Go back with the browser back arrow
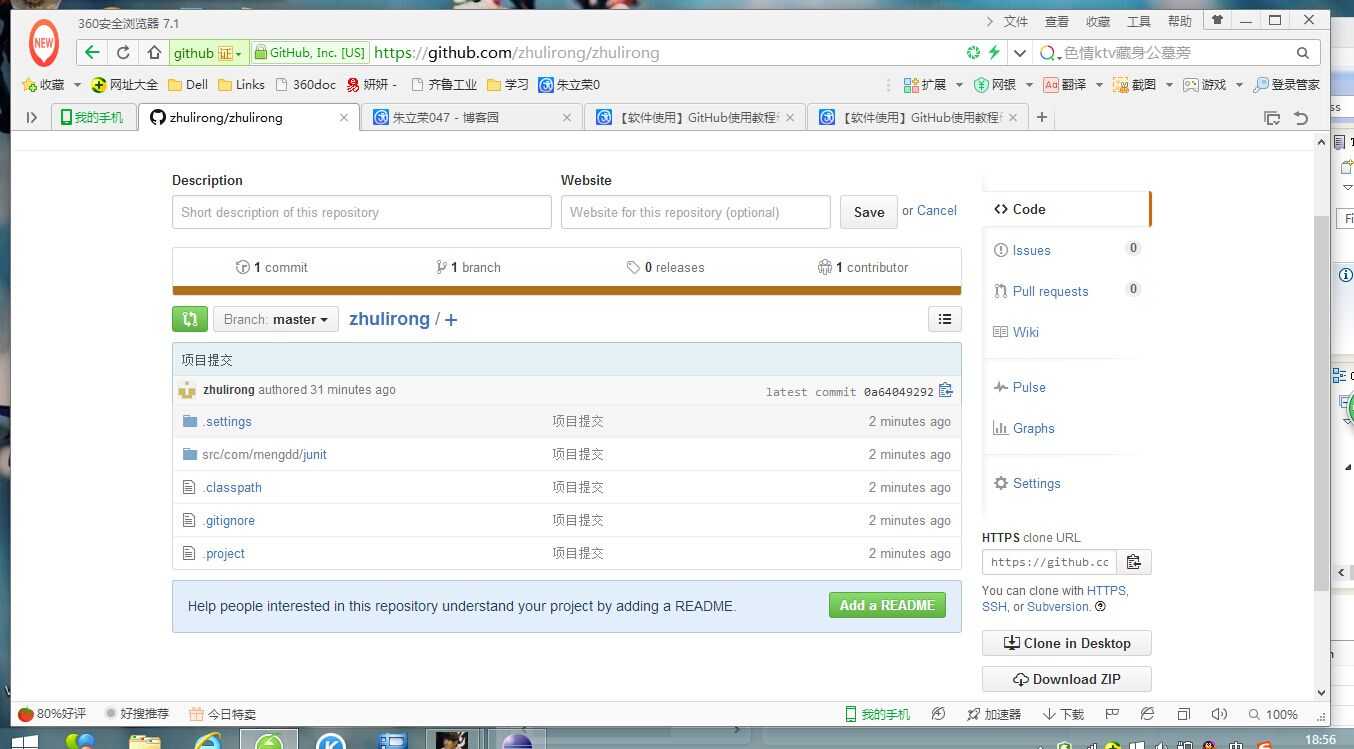 click(92, 53)
